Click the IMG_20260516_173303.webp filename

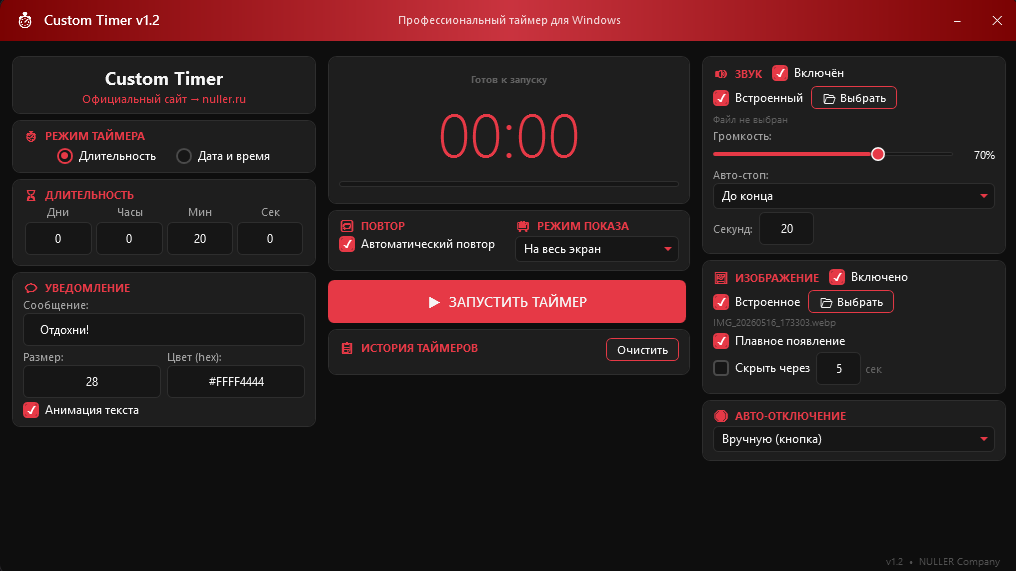click(x=774, y=323)
